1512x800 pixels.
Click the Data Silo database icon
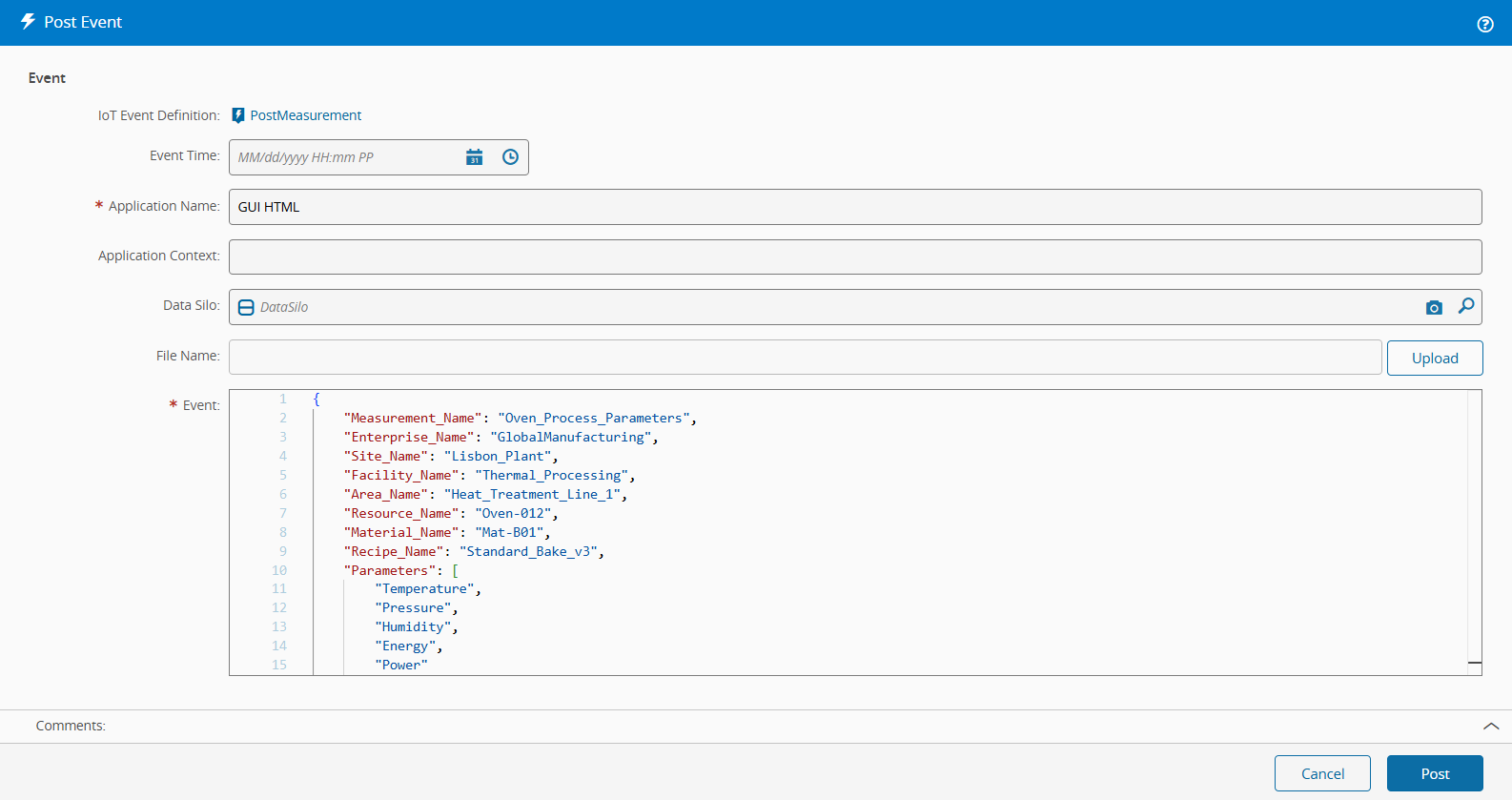(x=246, y=307)
